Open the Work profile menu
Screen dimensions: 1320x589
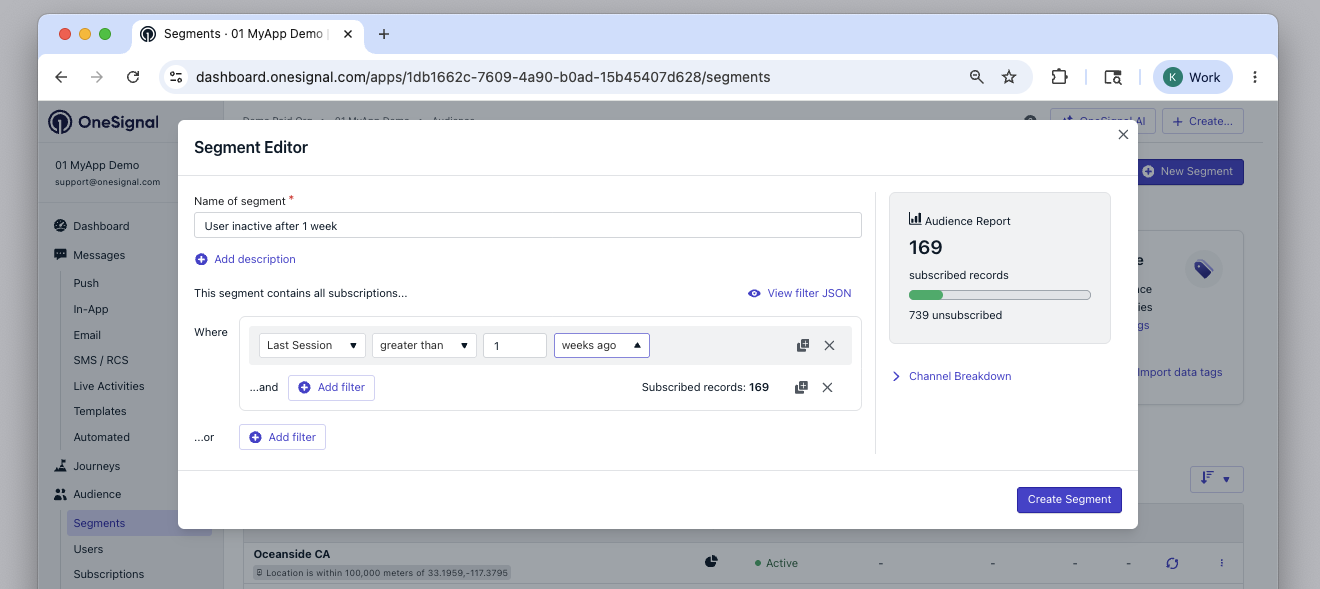pos(1193,77)
